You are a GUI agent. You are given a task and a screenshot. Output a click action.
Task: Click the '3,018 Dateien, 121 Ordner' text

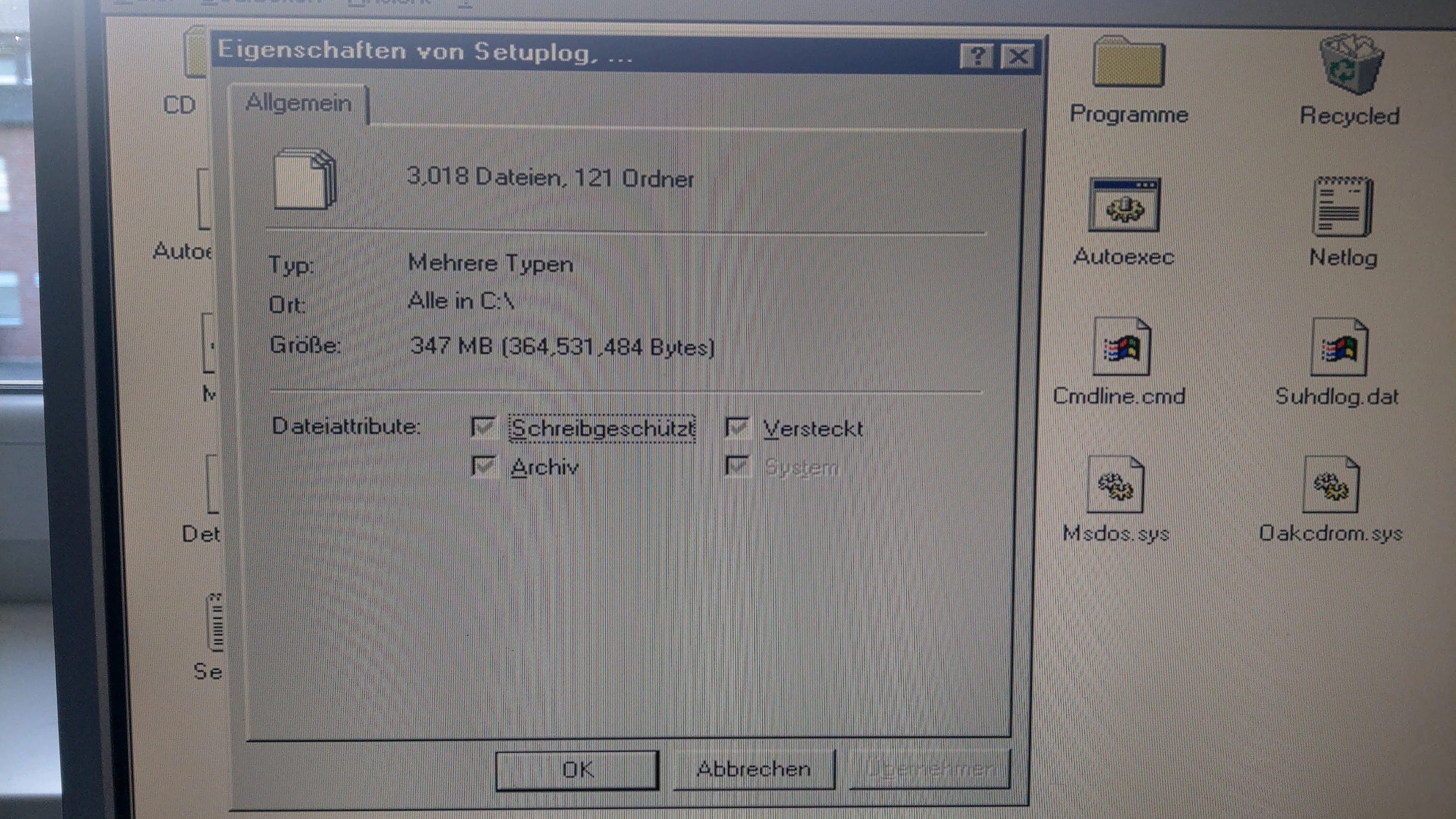(x=550, y=178)
